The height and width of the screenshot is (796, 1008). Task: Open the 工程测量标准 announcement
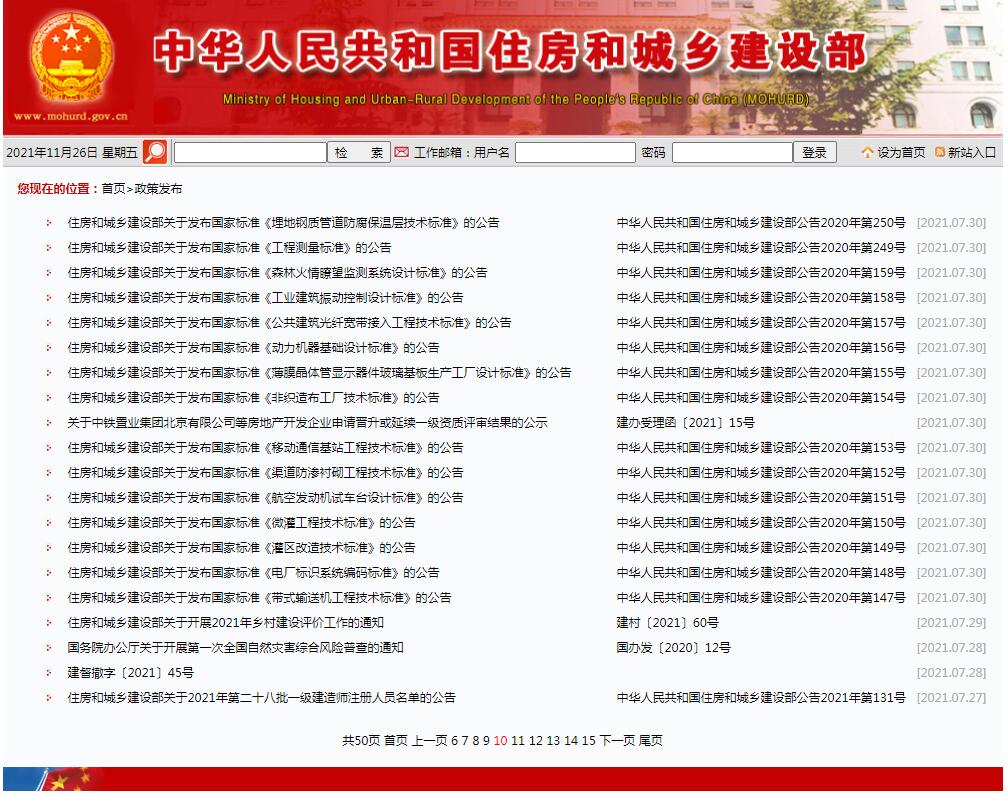coord(229,248)
